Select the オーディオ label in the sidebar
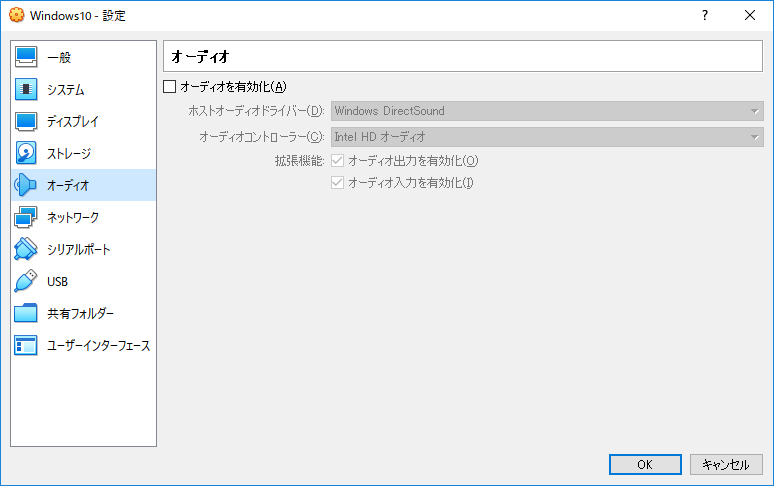774x486 pixels. (x=68, y=185)
